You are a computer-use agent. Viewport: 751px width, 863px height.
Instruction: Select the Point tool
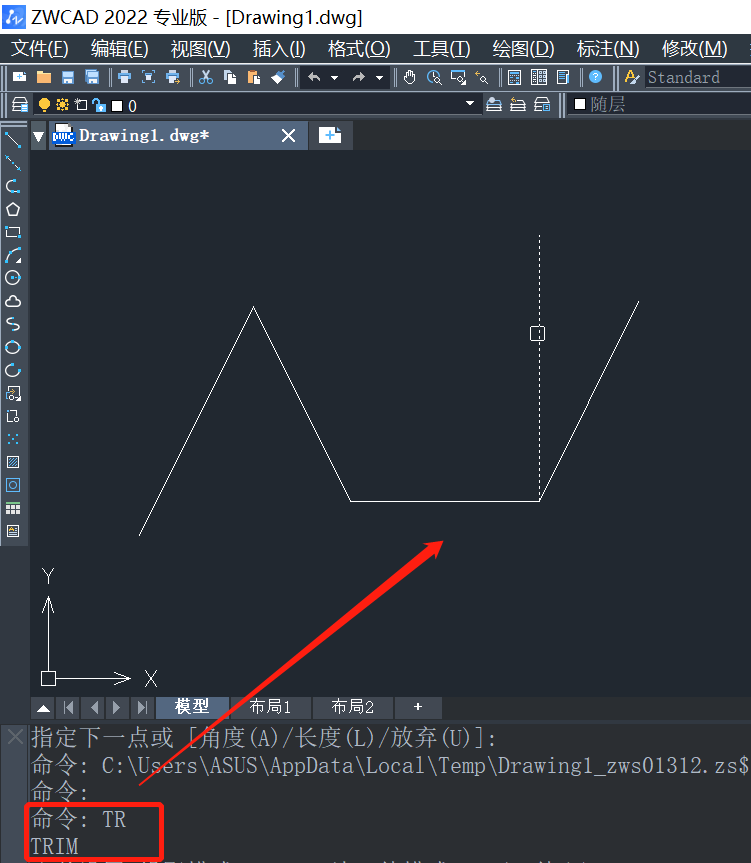click(13, 439)
